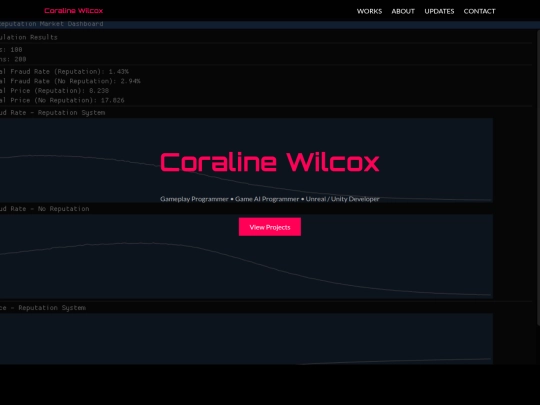Click the Price (Reputation): 8.238 line
This screenshot has width=540, height=405.
tap(54, 91)
